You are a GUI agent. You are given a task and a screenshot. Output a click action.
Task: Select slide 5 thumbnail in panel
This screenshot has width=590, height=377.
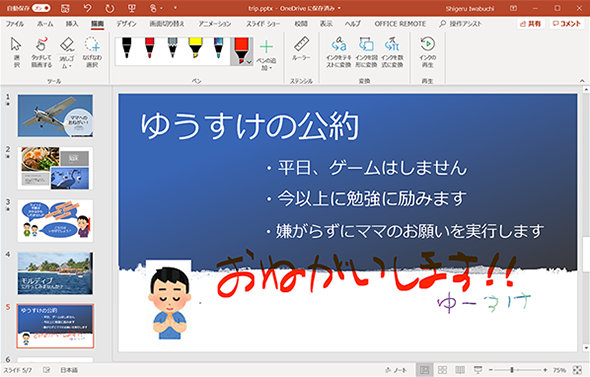click(x=55, y=326)
